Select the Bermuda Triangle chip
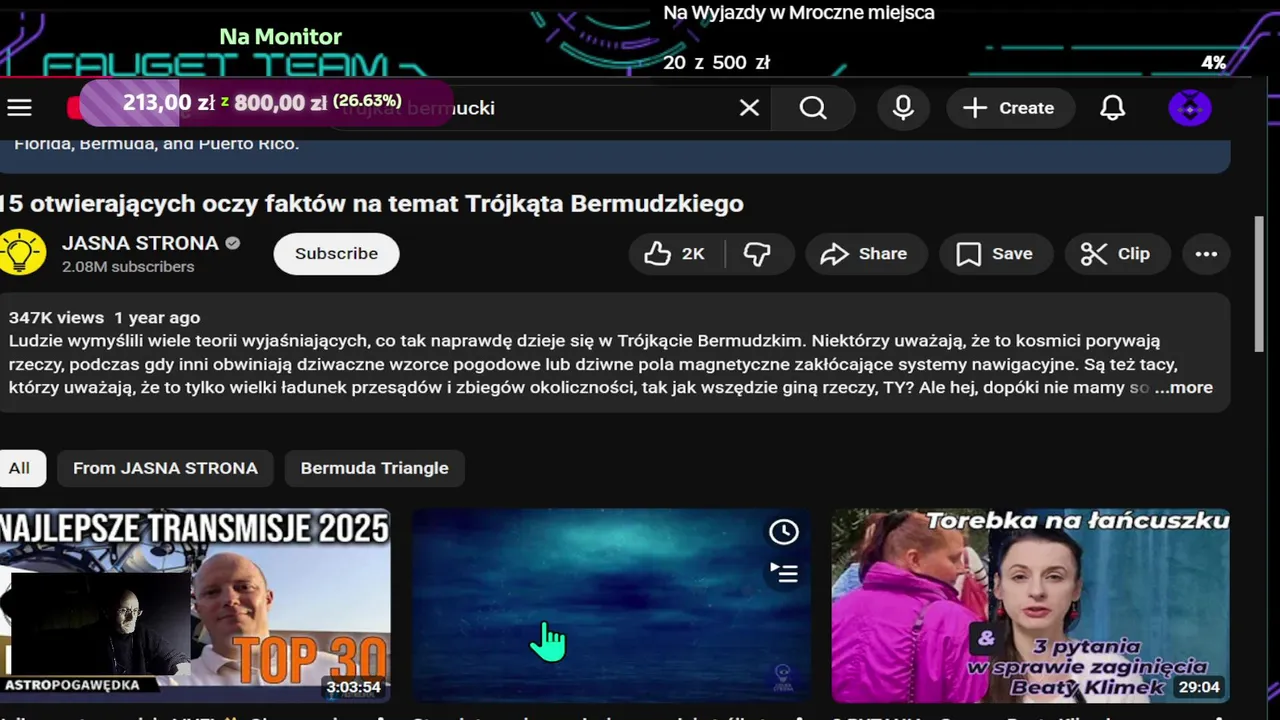Screen dimensions: 1280x720 (x=374, y=468)
